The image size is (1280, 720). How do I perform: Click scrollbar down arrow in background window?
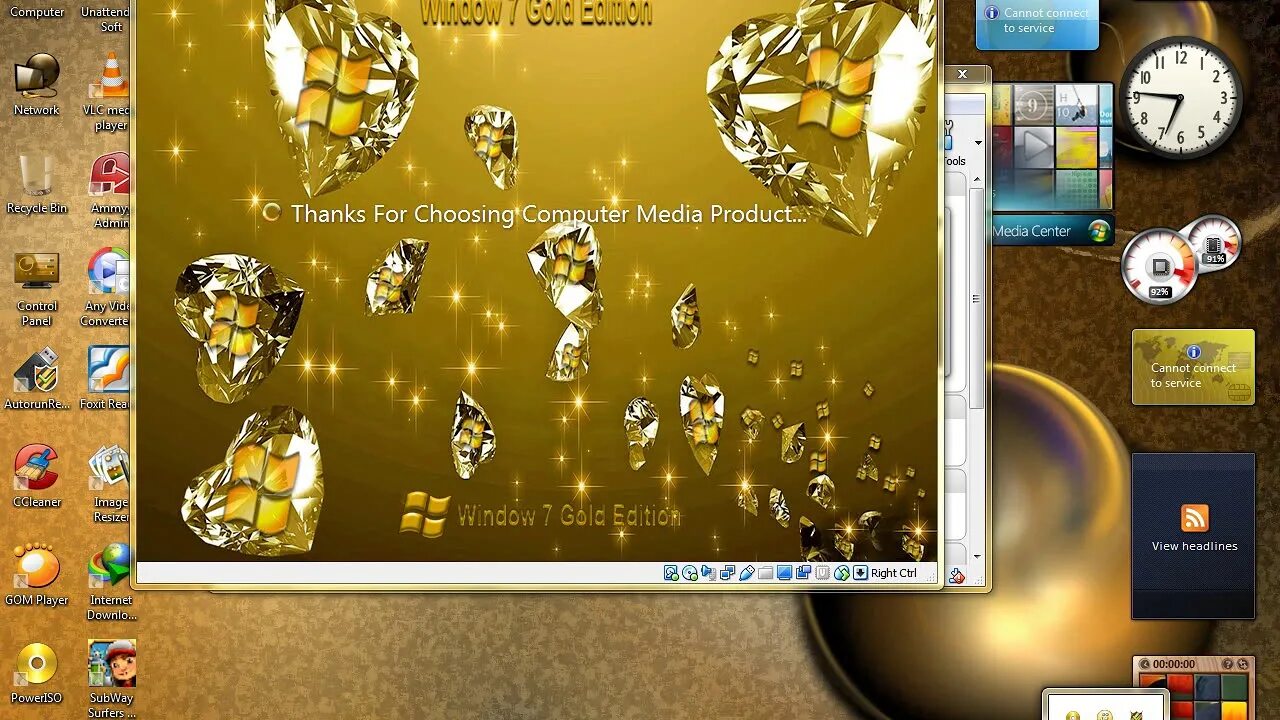[x=977, y=557]
